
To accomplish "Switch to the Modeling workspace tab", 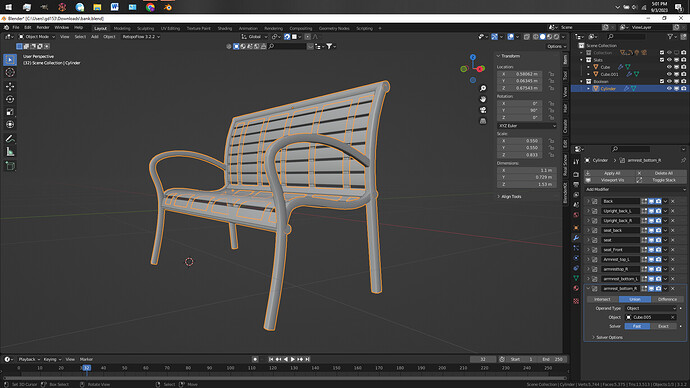I will pos(122,28).
